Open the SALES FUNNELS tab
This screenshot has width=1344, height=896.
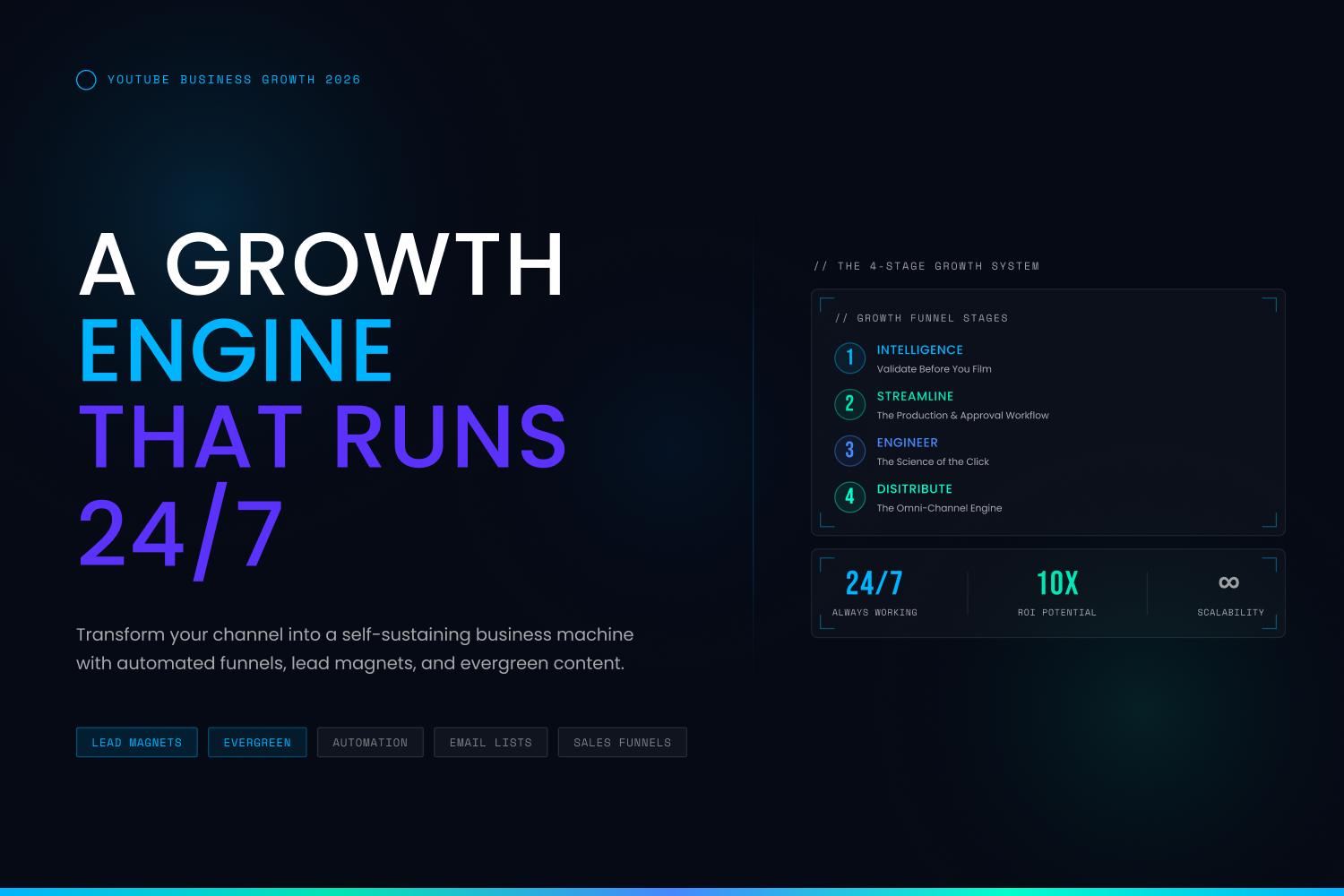coord(622,742)
